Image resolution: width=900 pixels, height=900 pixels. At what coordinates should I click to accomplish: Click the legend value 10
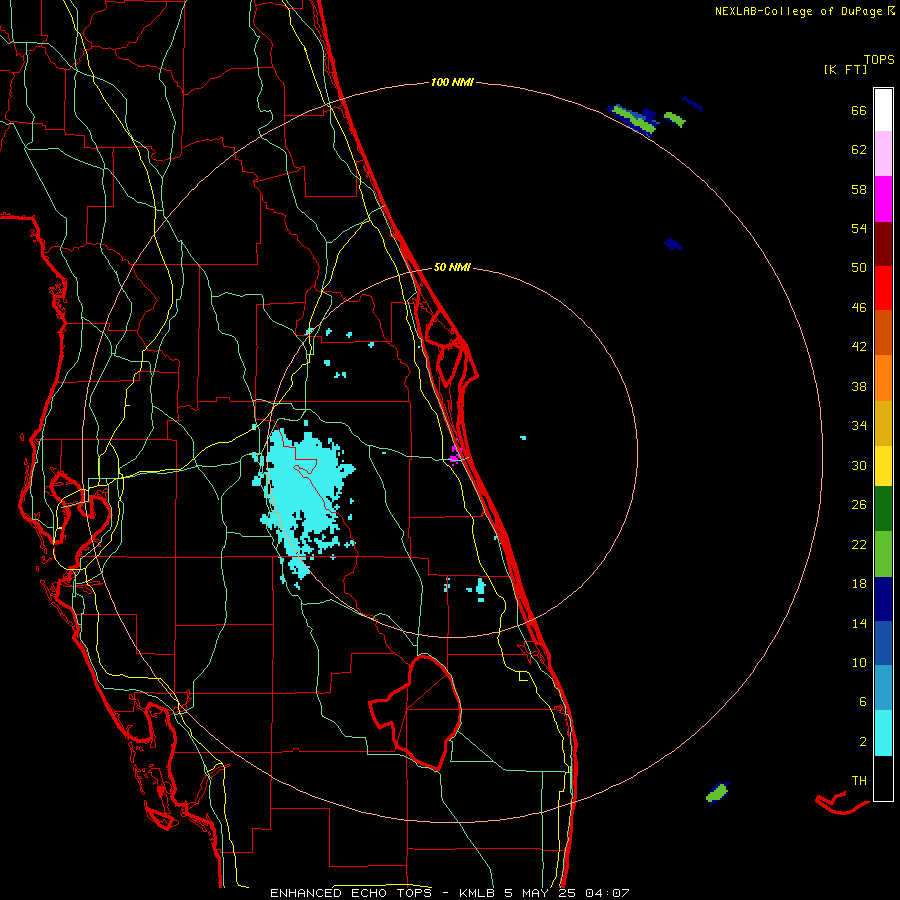pyautogui.click(x=859, y=662)
